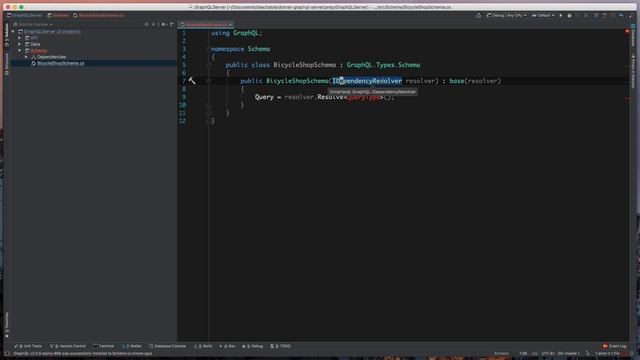Open the Explorer settings gear icon
The height and width of the screenshot is (360, 640).
(164, 24)
